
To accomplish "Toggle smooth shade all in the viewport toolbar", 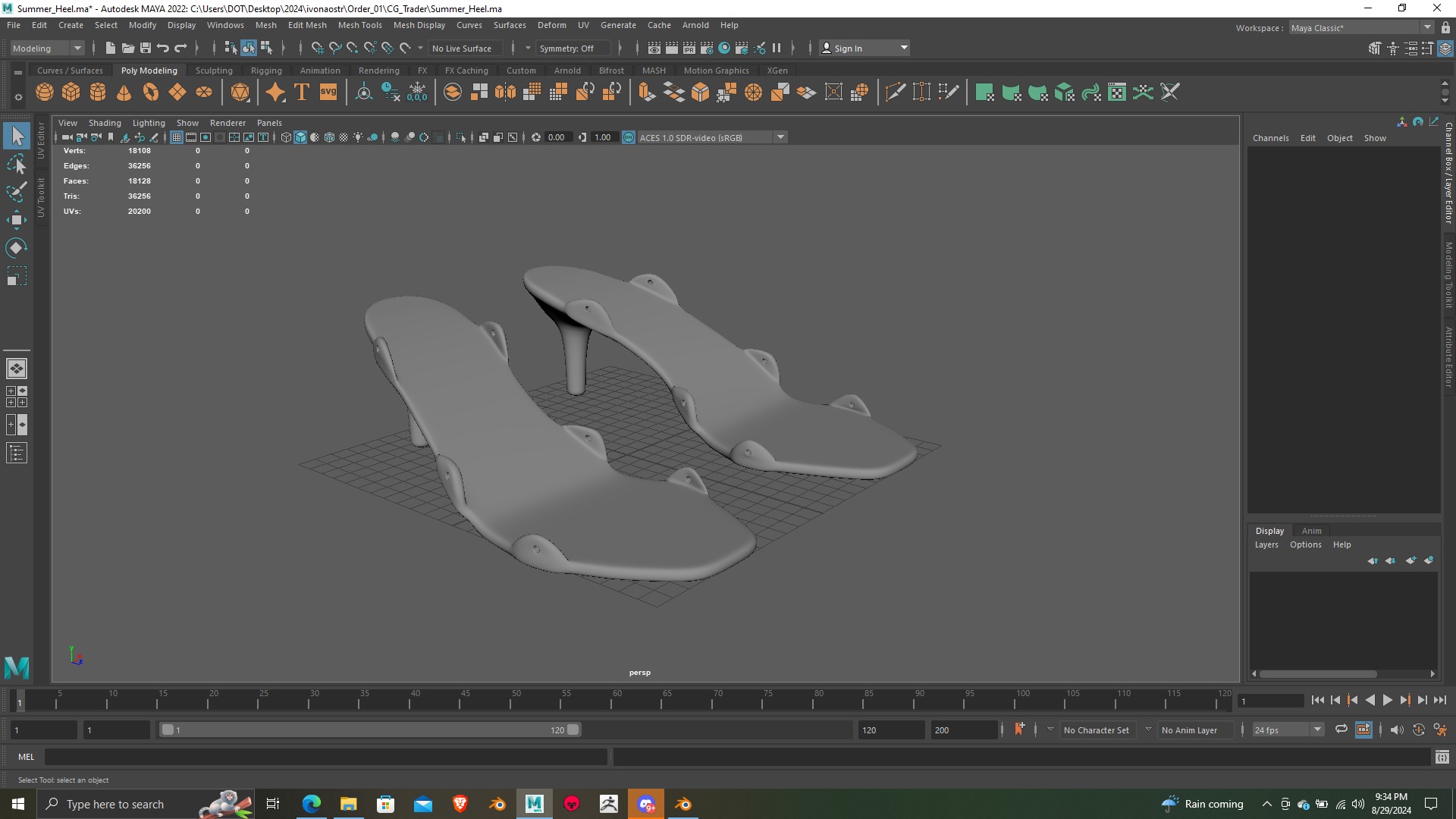I will click(300, 137).
